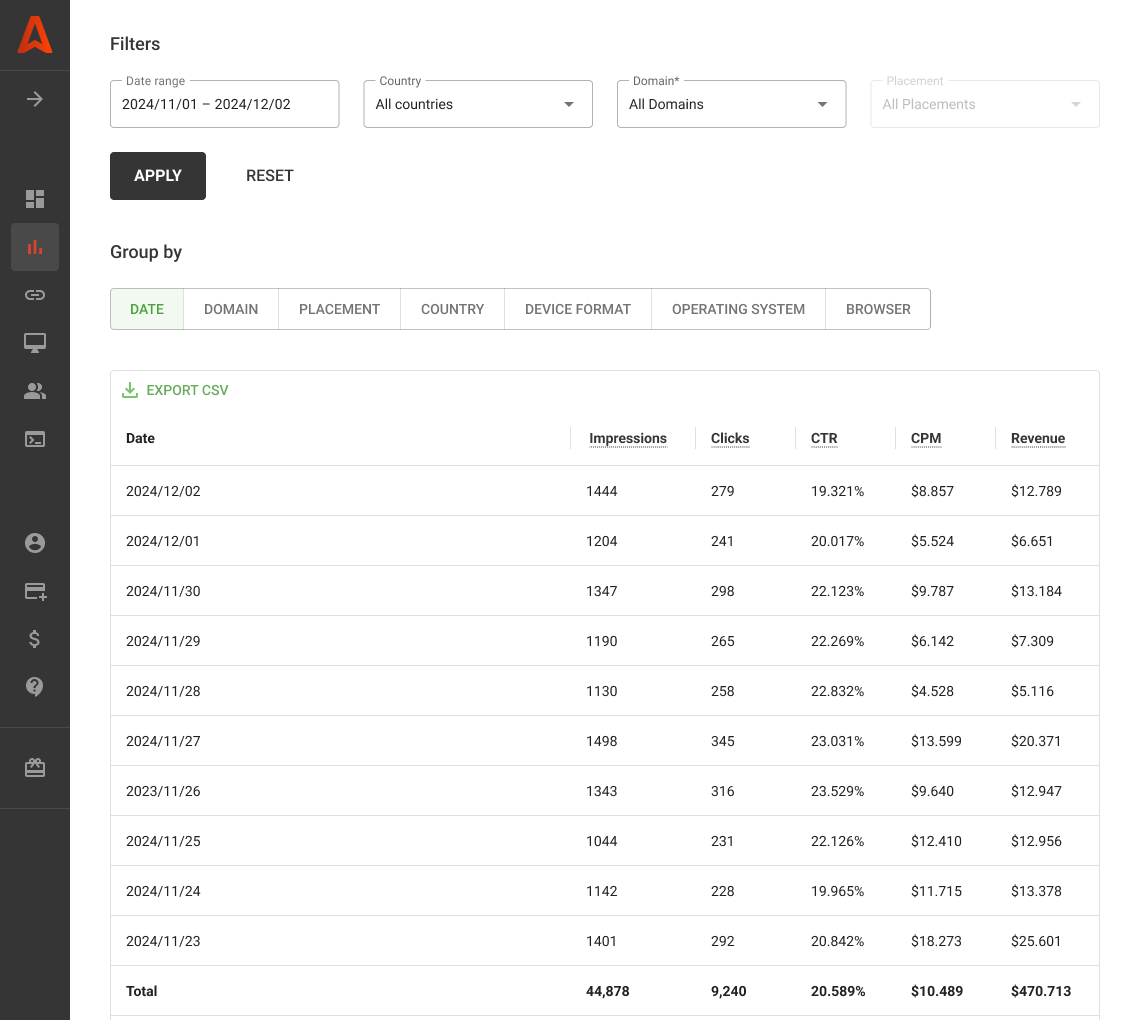
Task: Open the help question mark icon
Action: [x=35, y=686]
